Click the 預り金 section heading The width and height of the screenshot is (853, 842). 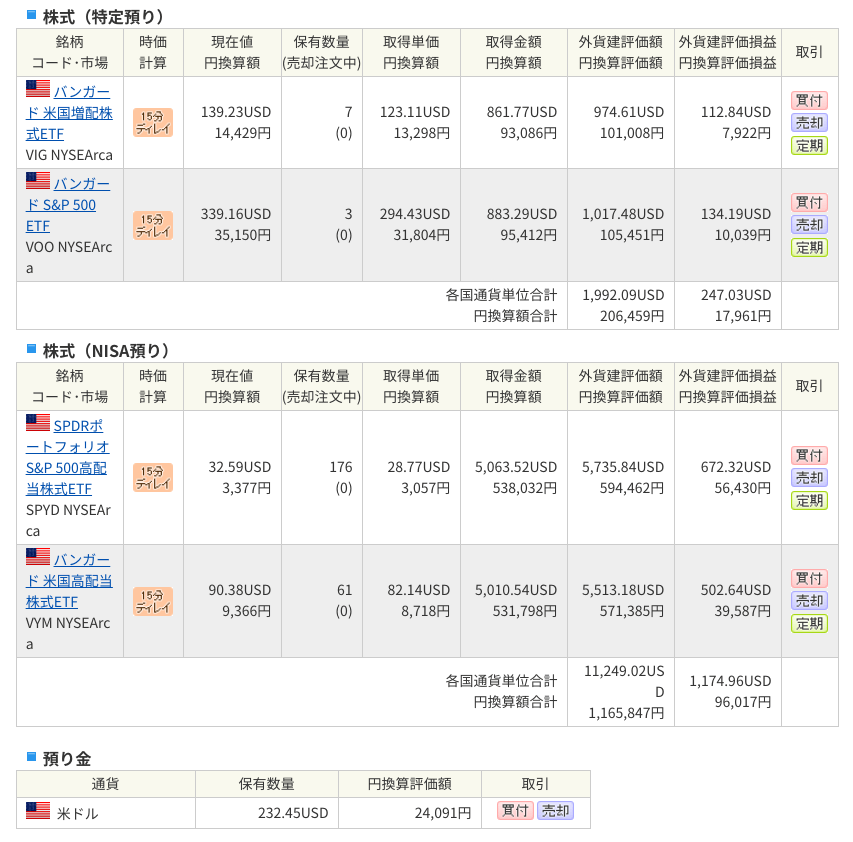[67, 759]
